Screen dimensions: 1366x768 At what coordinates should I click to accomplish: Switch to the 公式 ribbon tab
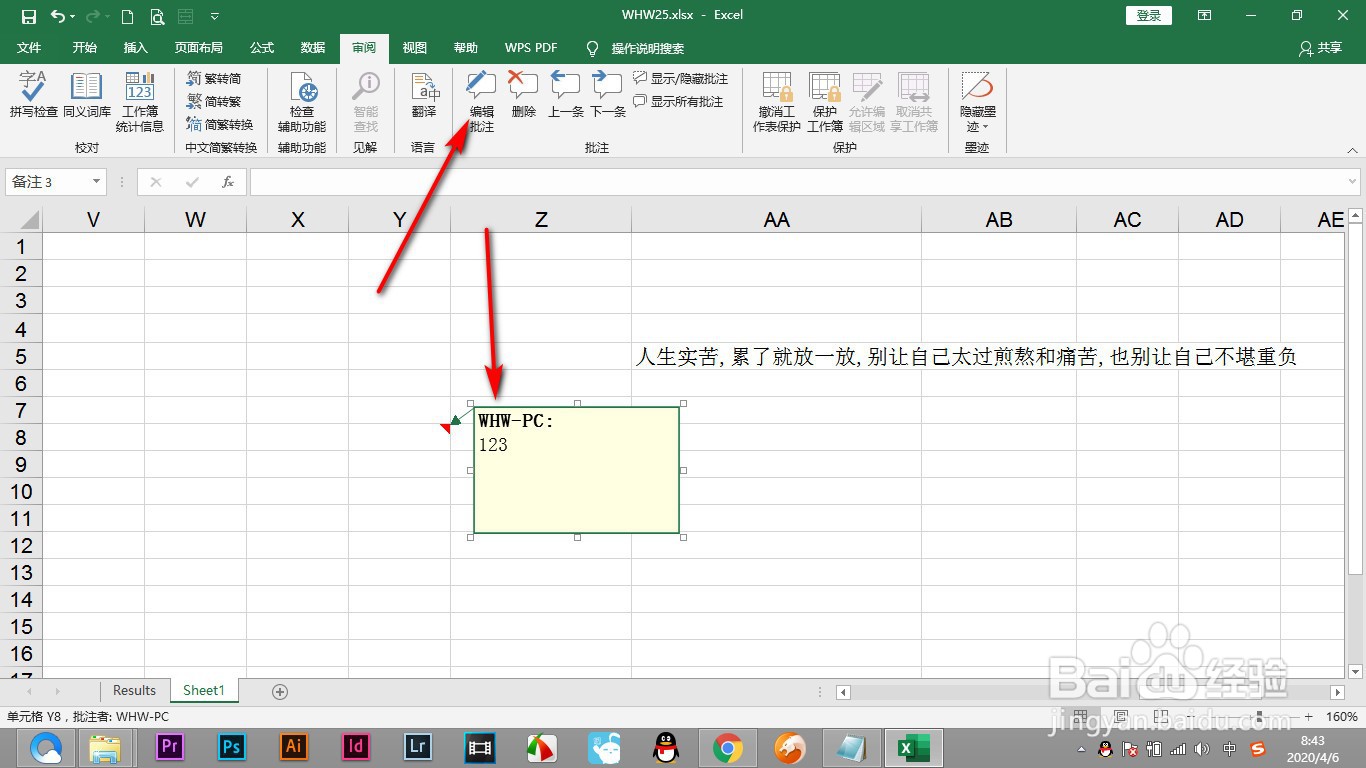coord(262,48)
